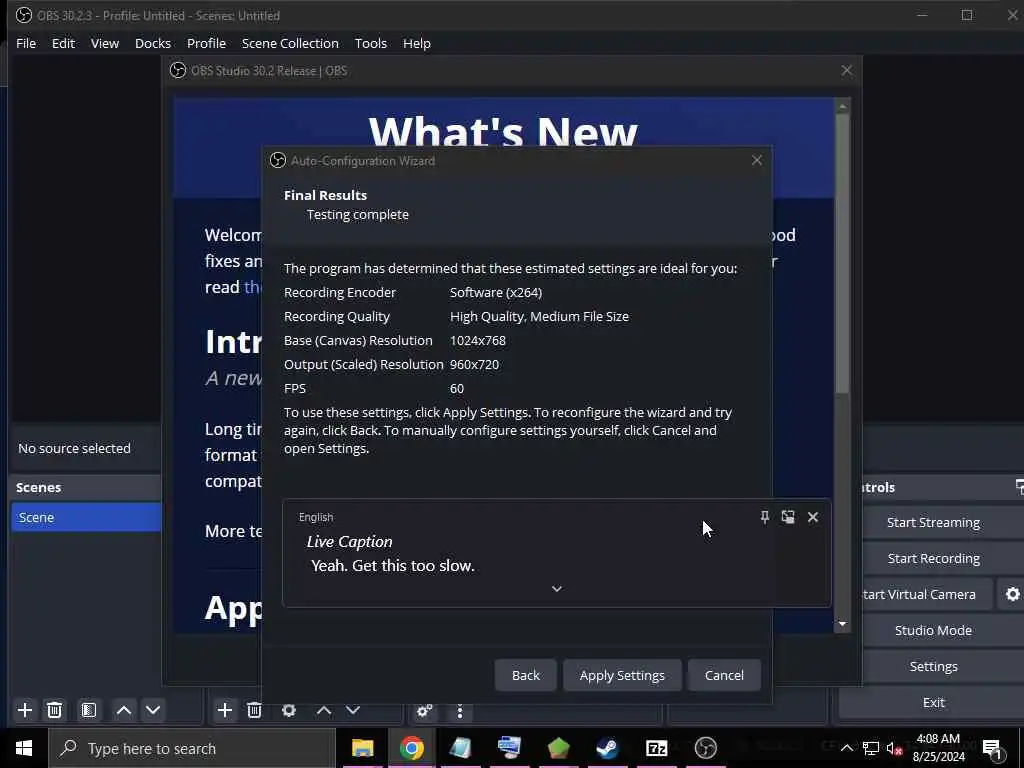The width and height of the screenshot is (1024, 768).
Task: Open the File menu
Action: pos(26,43)
